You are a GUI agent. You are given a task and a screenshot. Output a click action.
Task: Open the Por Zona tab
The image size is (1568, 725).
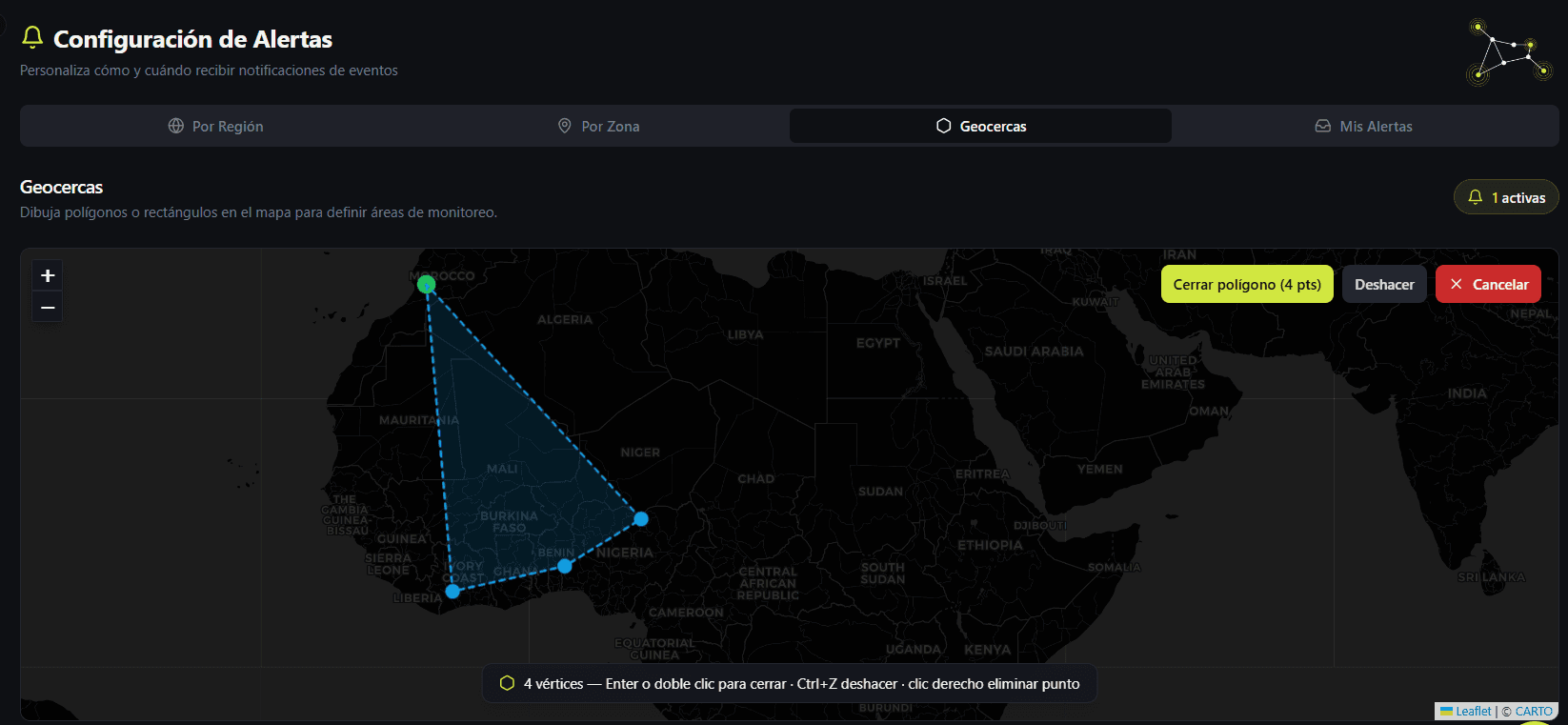(598, 126)
